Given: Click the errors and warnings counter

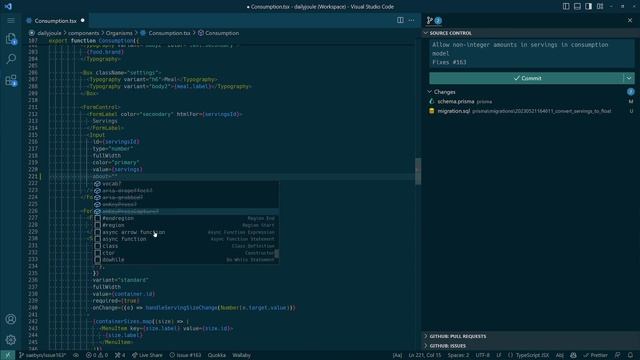Looking at the screenshot, I should pyautogui.click(x=97, y=355).
